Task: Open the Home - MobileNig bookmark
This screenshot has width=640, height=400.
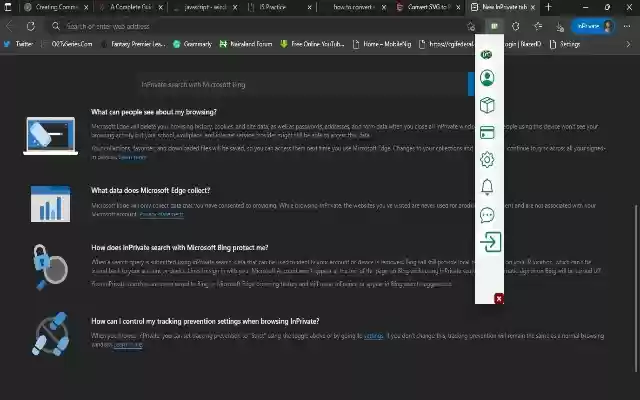Action: click(382, 44)
